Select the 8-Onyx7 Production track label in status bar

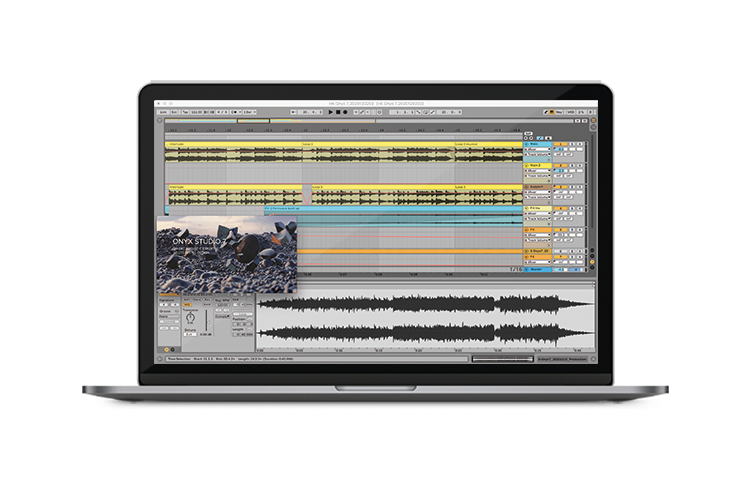pyautogui.click(x=562, y=359)
